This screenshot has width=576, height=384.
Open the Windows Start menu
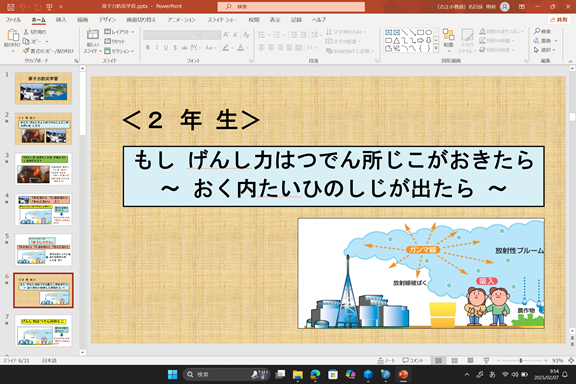pos(172,374)
